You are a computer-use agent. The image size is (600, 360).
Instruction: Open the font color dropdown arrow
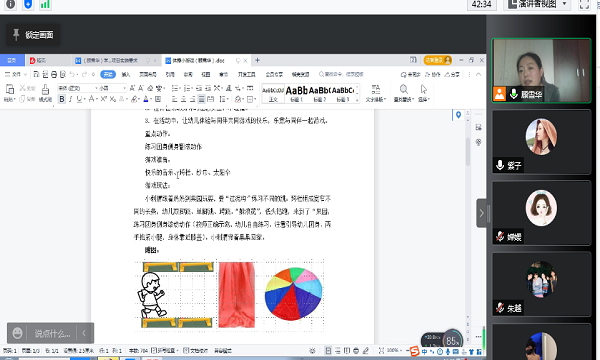click(x=150, y=99)
